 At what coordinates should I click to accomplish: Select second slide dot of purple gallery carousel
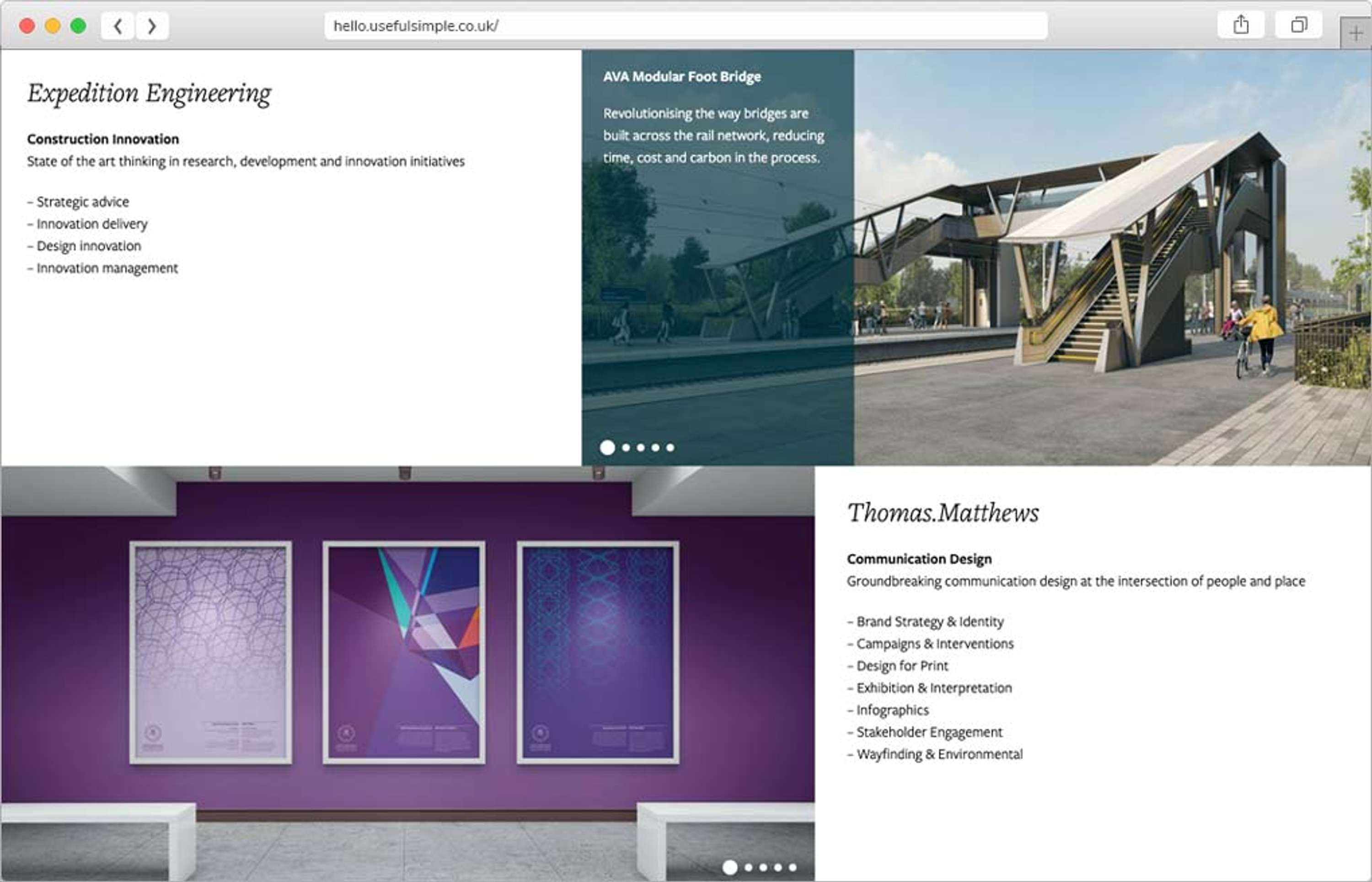tap(749, 868)
